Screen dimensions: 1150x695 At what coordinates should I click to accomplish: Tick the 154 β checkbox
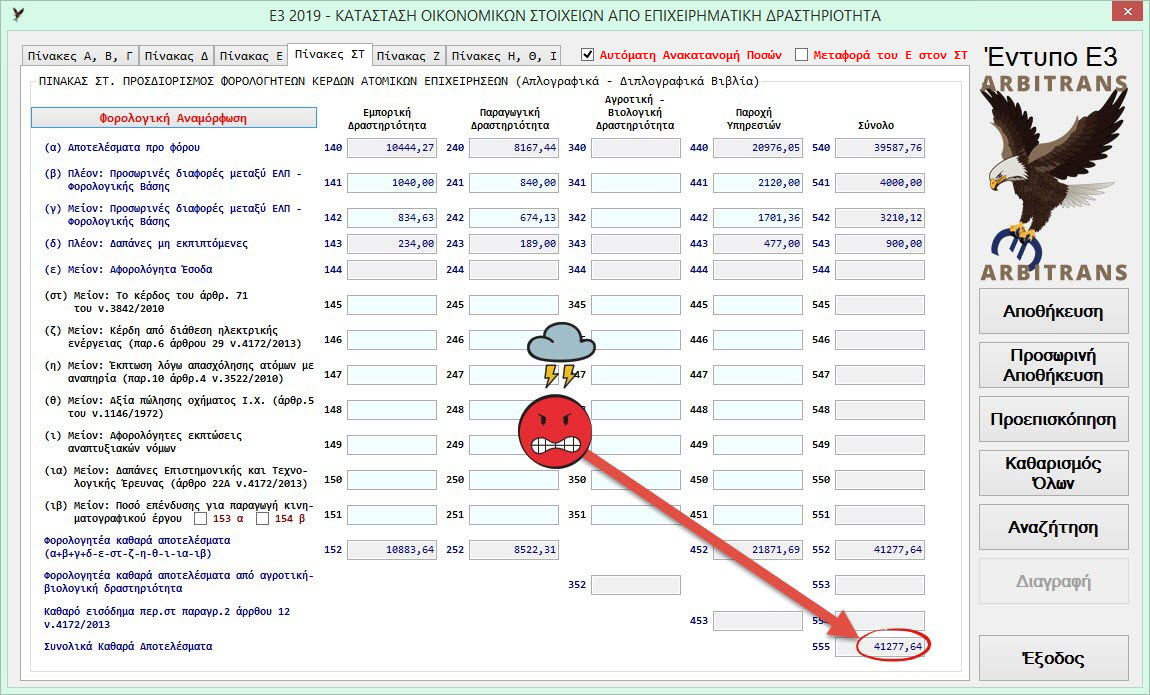click(x=262, y=519)
